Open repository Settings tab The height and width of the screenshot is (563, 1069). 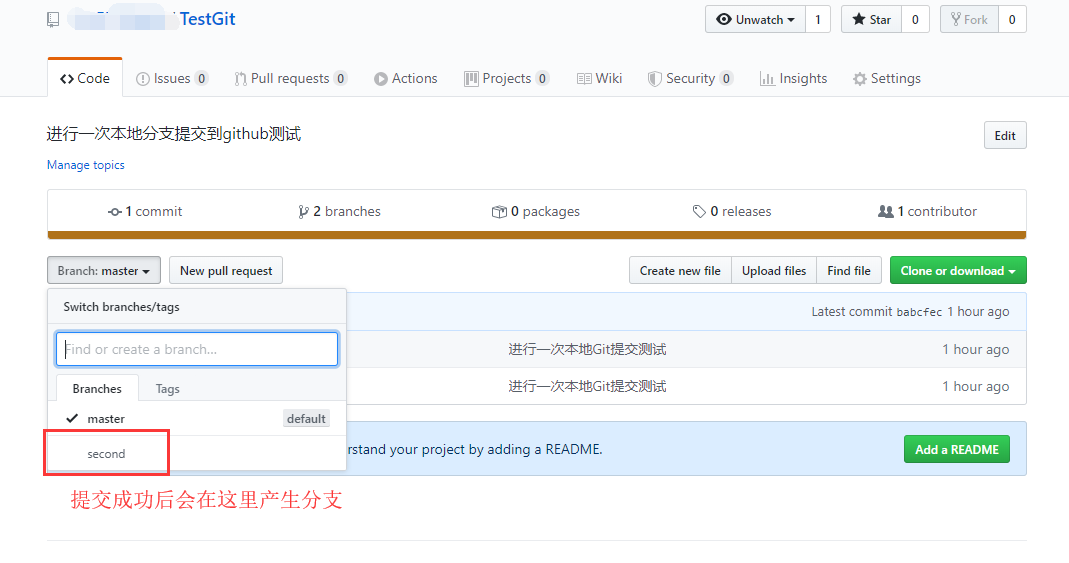tap(886, 78)
